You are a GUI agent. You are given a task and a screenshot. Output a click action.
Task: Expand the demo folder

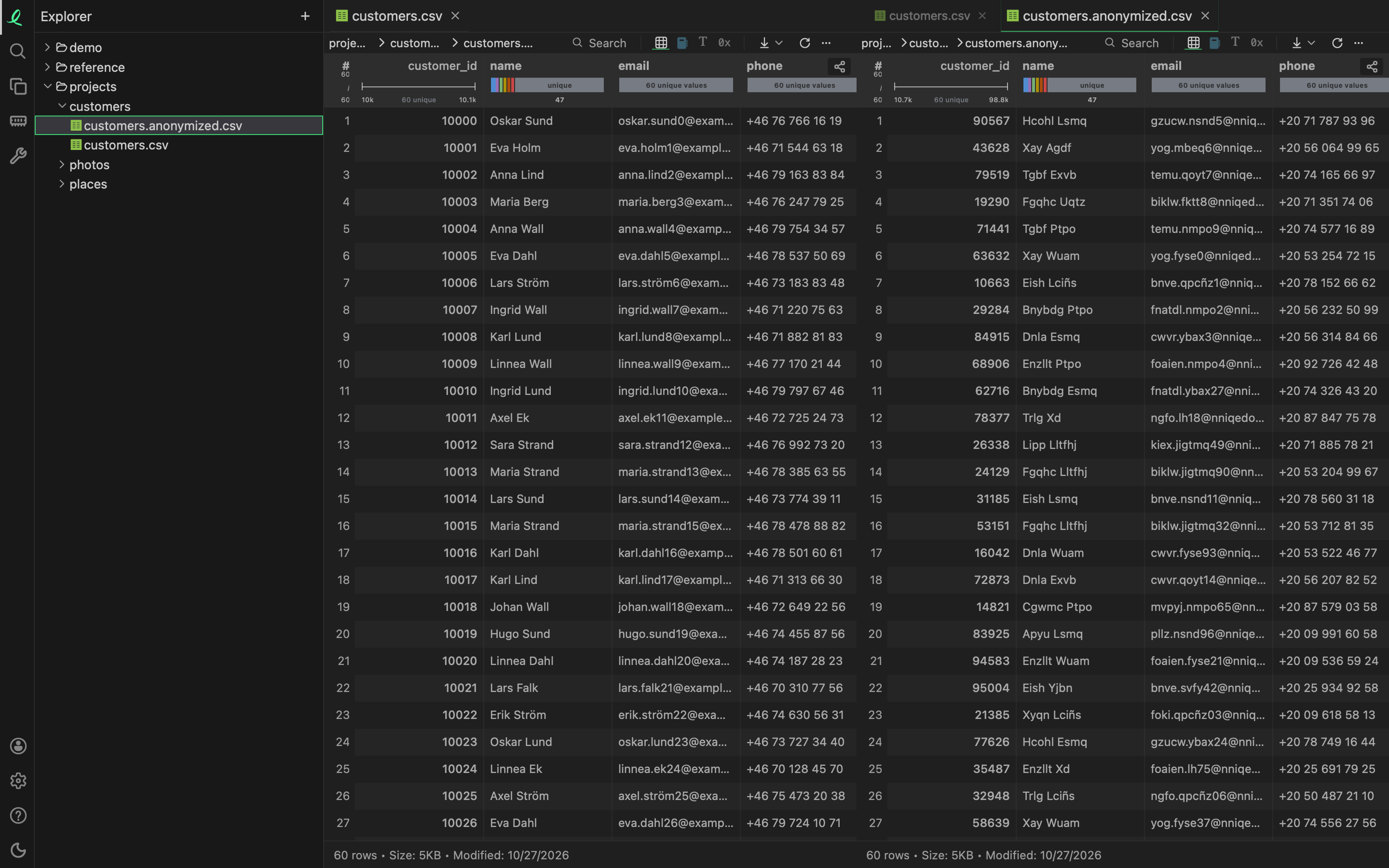pos(48,47)
